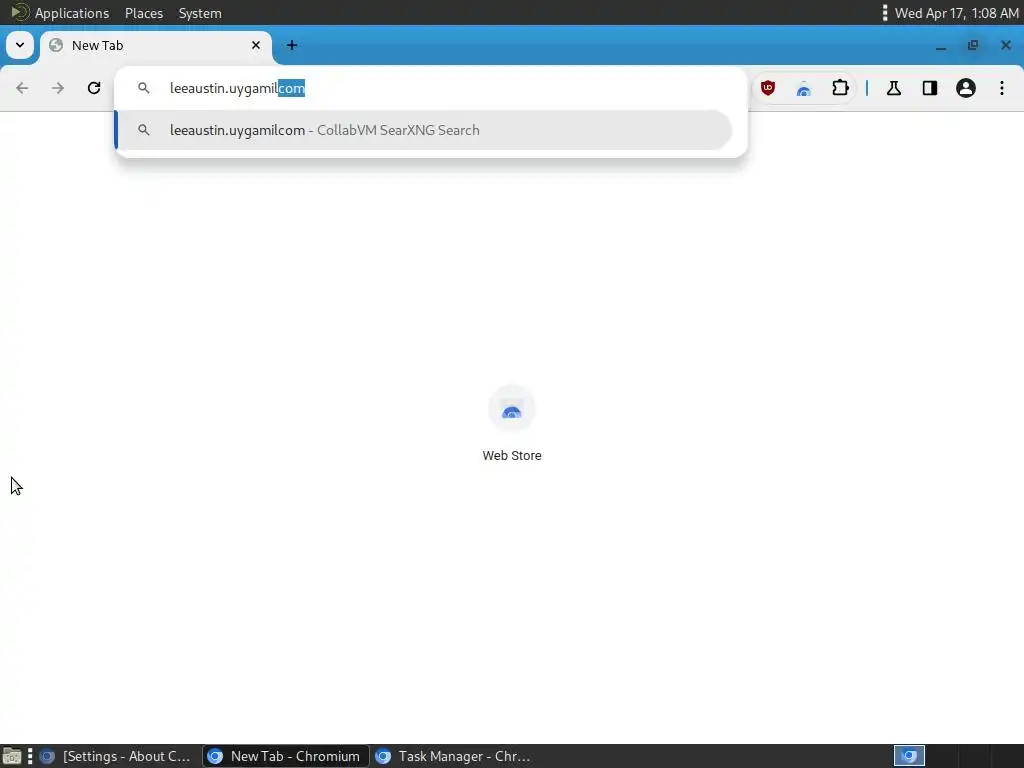Restore the Chromium window size
The width and height of the screenshot is (1024, 768).
pyautogui.click(x=973, y=45)
